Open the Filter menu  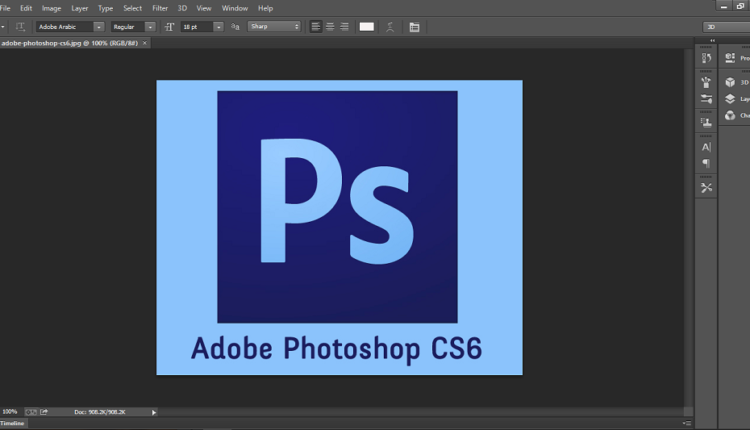click(x=160, y=8)
